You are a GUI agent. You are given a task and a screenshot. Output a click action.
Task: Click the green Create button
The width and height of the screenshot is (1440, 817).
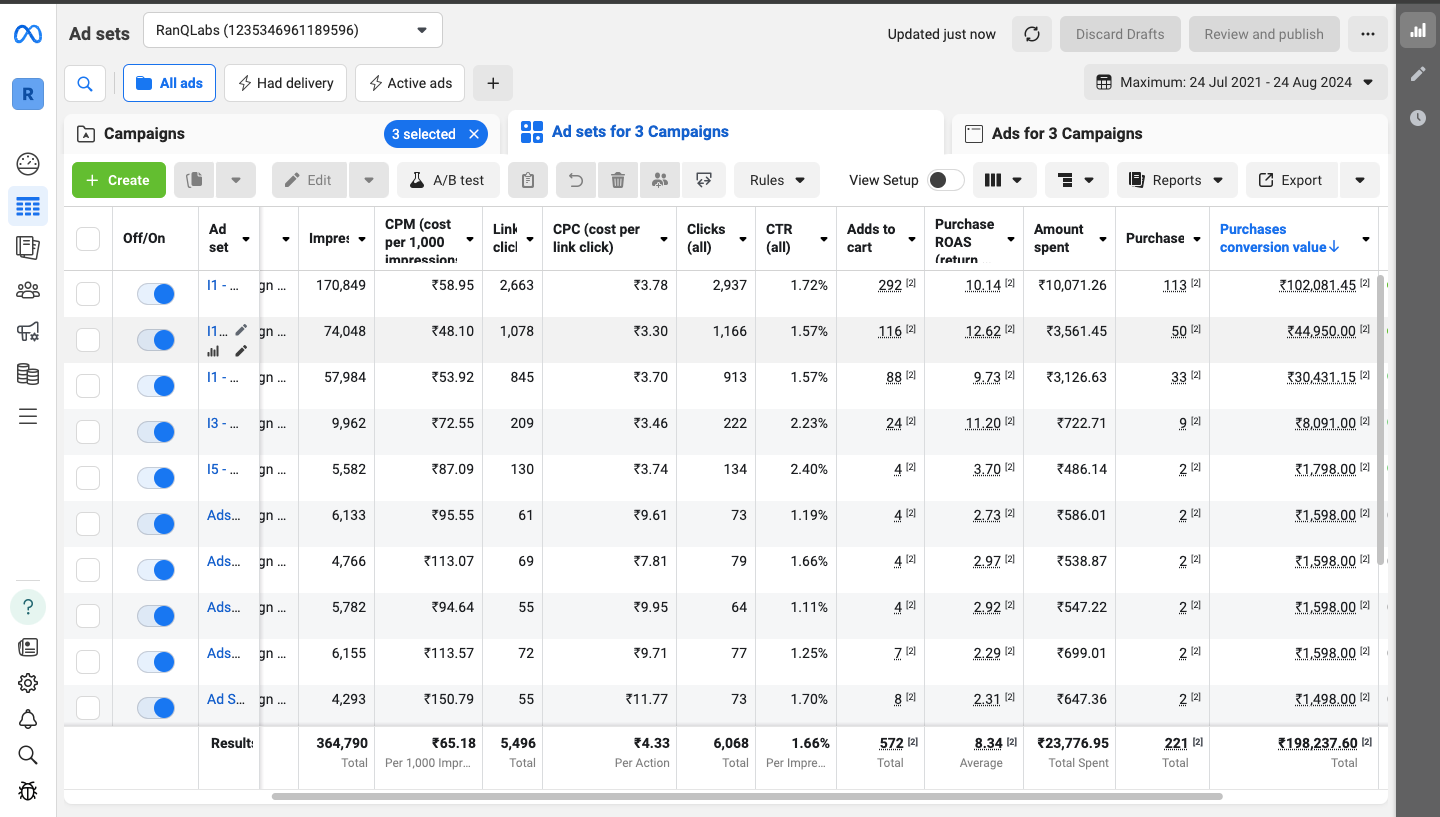(118, 180)
